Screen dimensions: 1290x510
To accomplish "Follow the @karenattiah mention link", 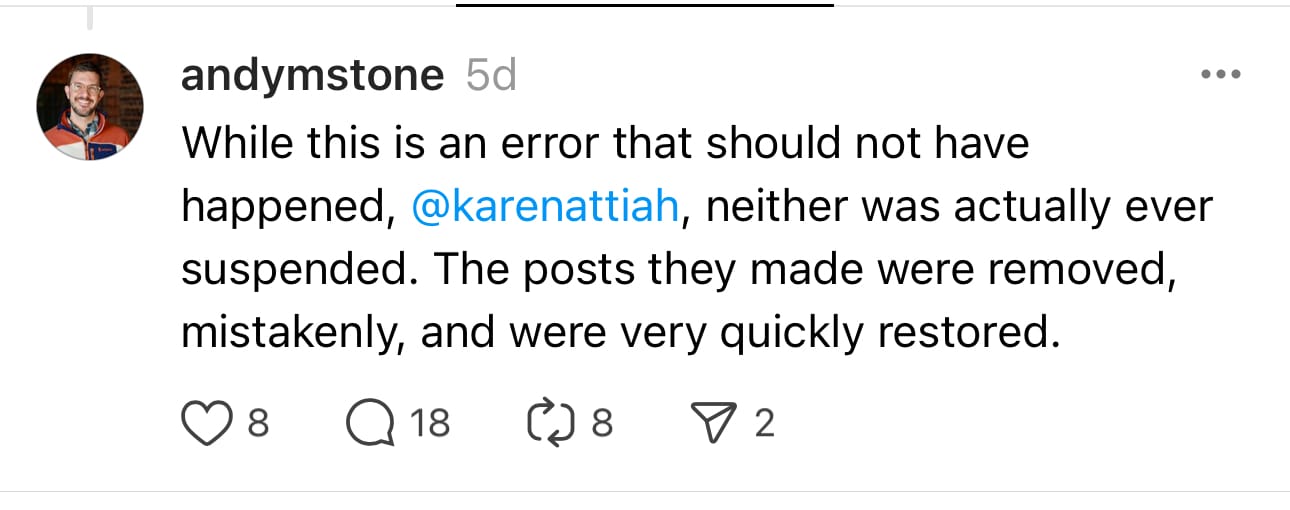I will point(545,207).
